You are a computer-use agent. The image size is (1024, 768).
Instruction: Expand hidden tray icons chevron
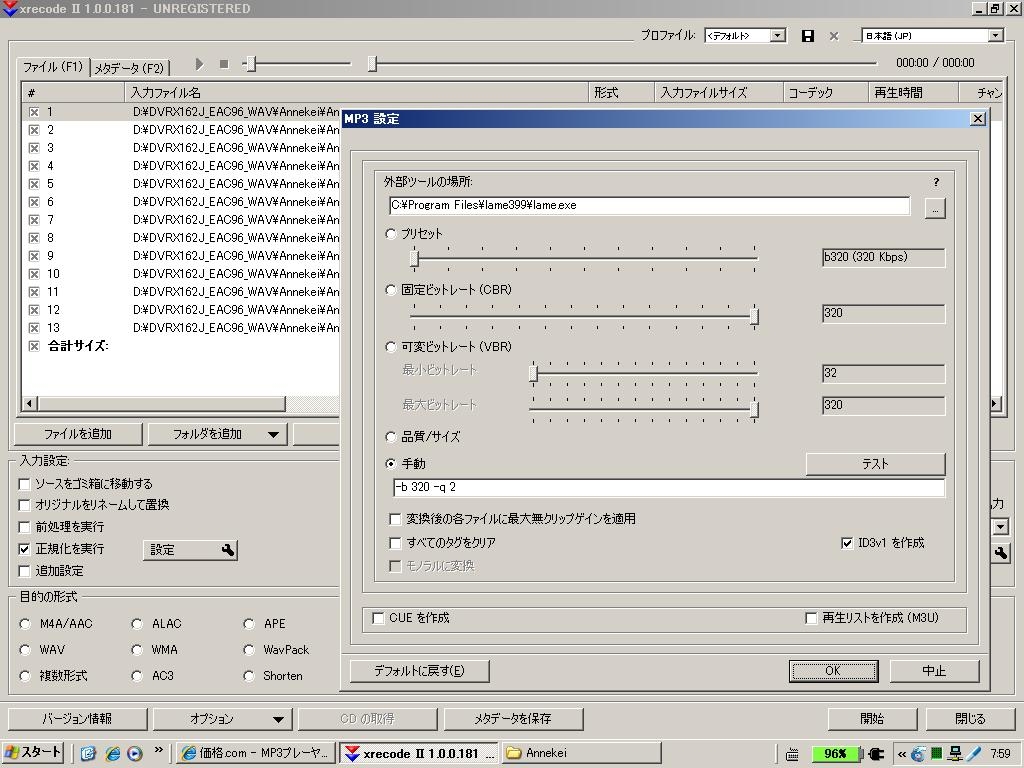901,754
